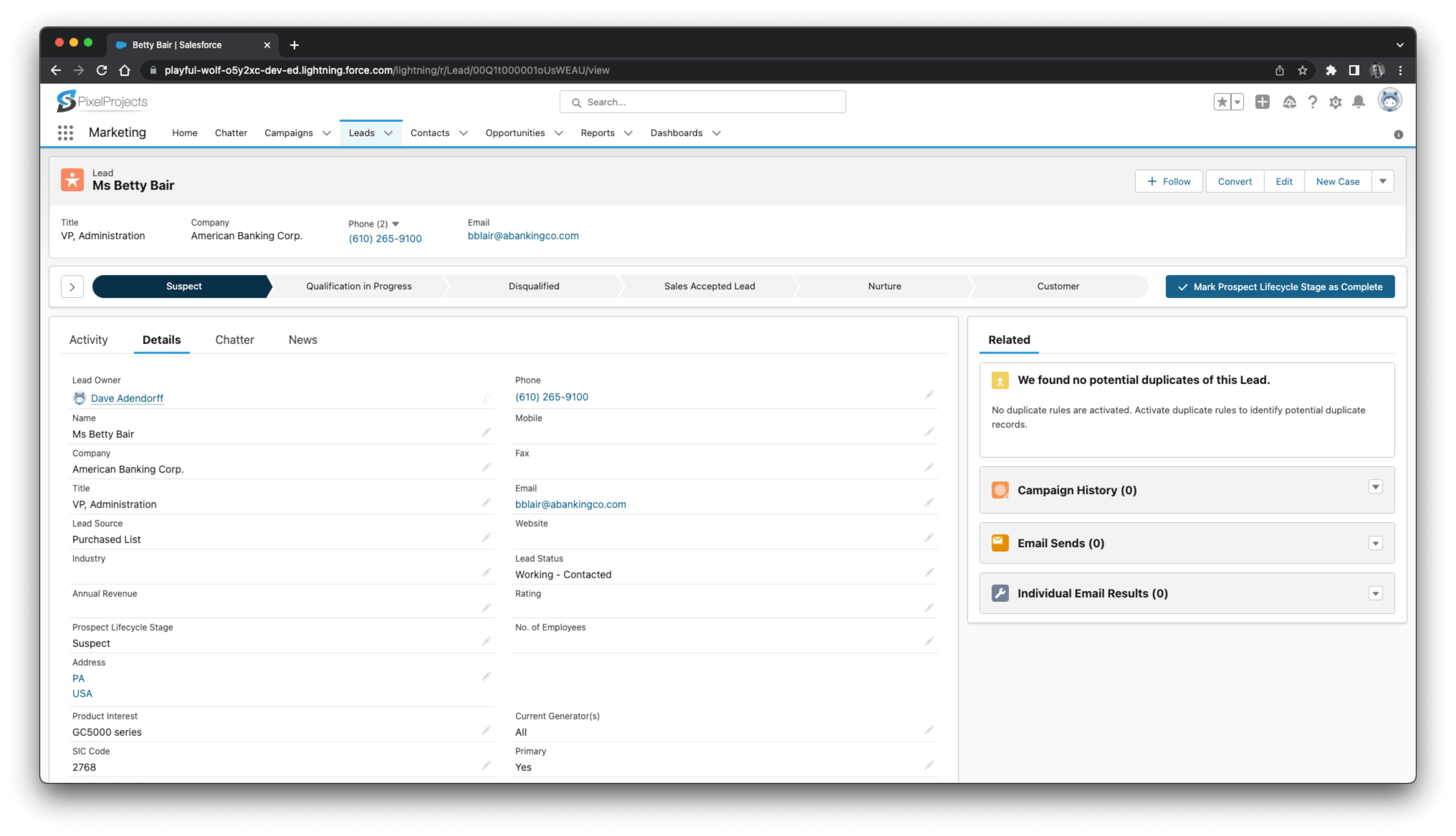Open the notifications bell
This screenshot has height=836, width=1456.
point(1358,102)
